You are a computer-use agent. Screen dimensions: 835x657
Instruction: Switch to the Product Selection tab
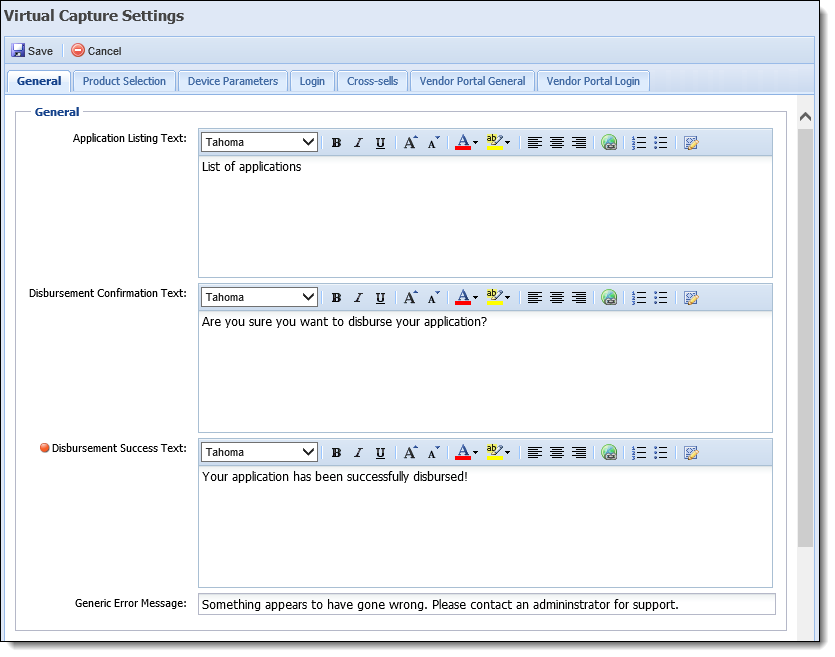pos(124,81)
